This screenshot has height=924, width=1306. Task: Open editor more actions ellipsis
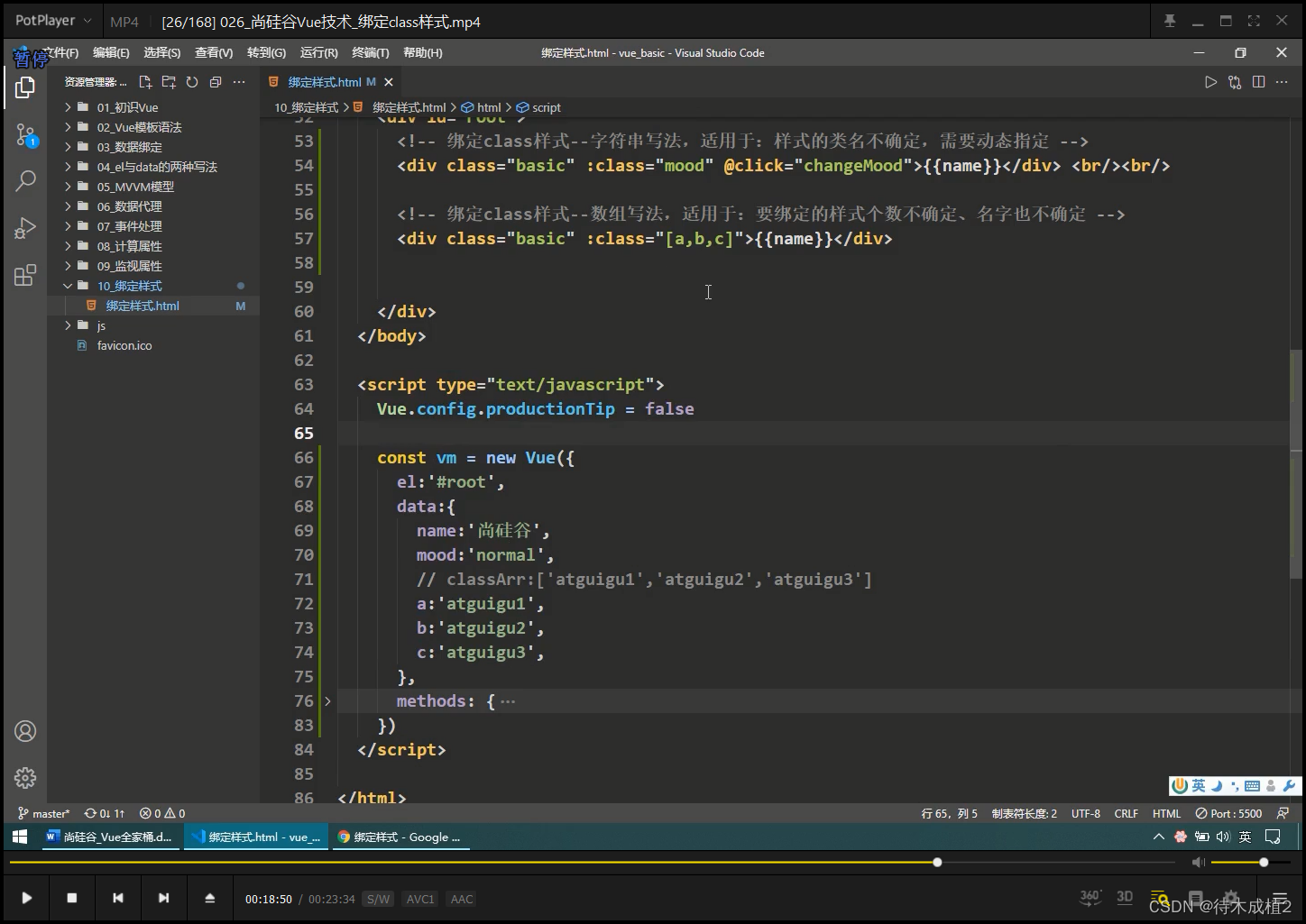click(1282, 82)
